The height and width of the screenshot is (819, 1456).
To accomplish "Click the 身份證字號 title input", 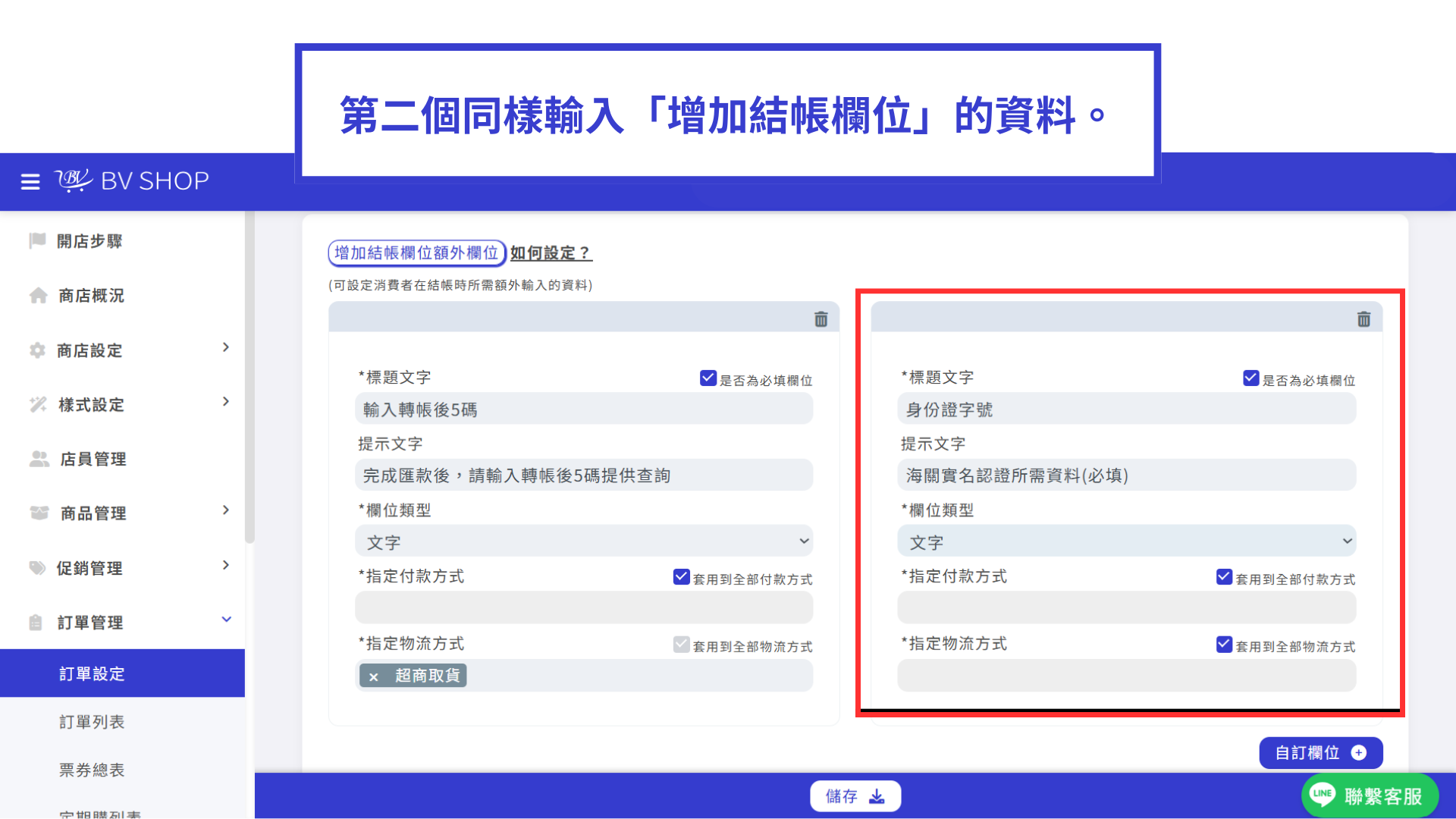I will tap(1127, 409).
